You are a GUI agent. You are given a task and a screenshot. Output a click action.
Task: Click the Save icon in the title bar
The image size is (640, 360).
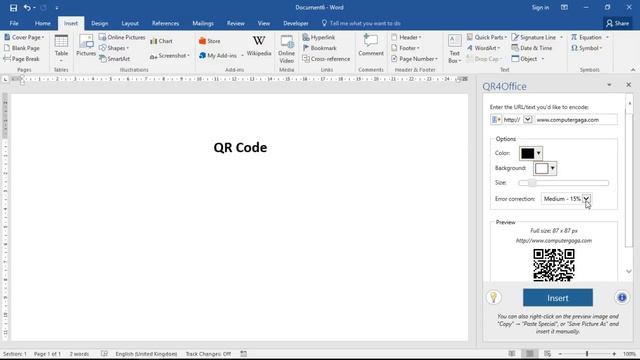(x=13, y=7)
